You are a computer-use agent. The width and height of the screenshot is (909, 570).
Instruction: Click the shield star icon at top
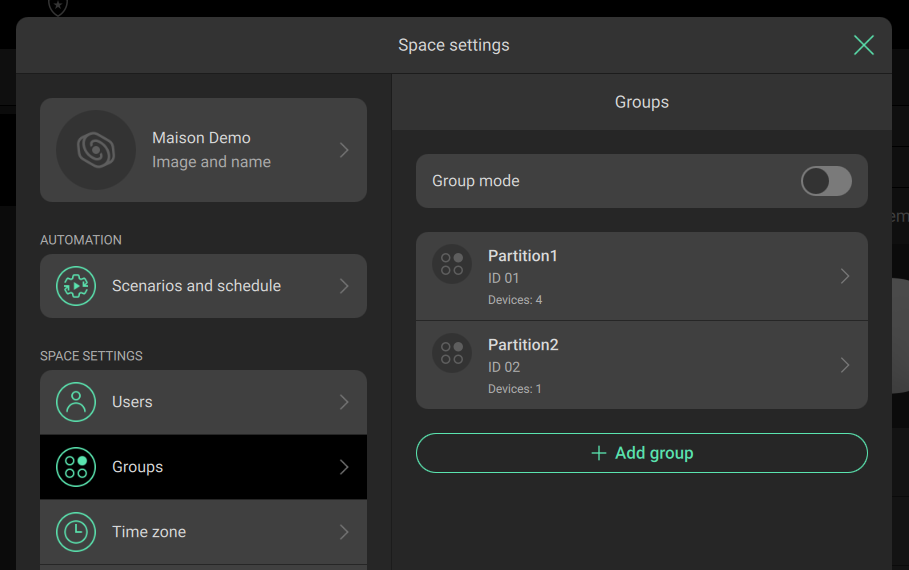(58, 7)
